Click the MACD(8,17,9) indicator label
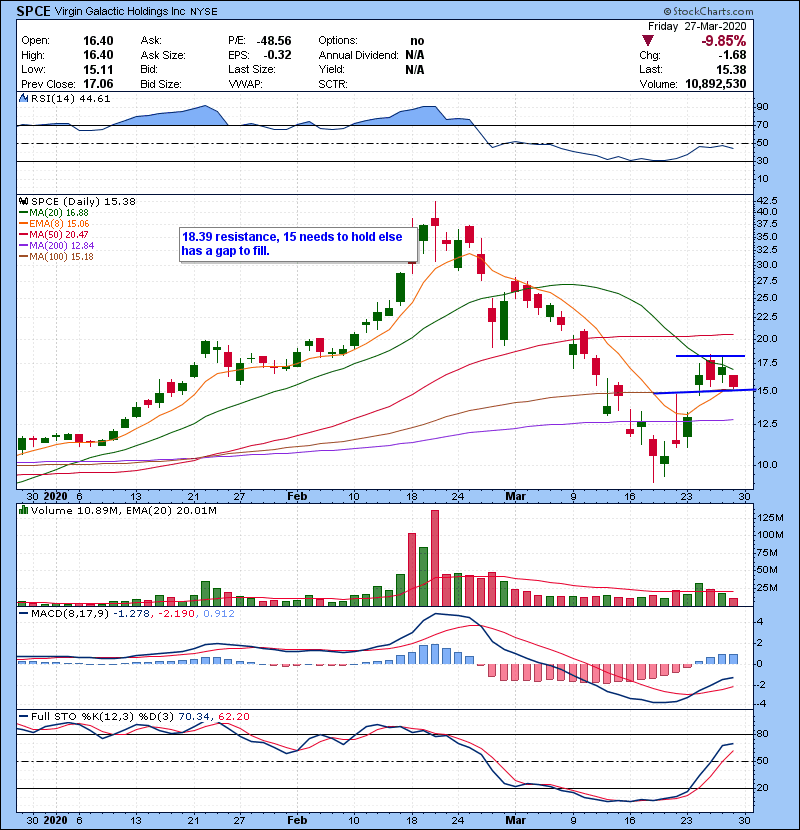This screenshot has height=830, width=800. coord(70,614)
